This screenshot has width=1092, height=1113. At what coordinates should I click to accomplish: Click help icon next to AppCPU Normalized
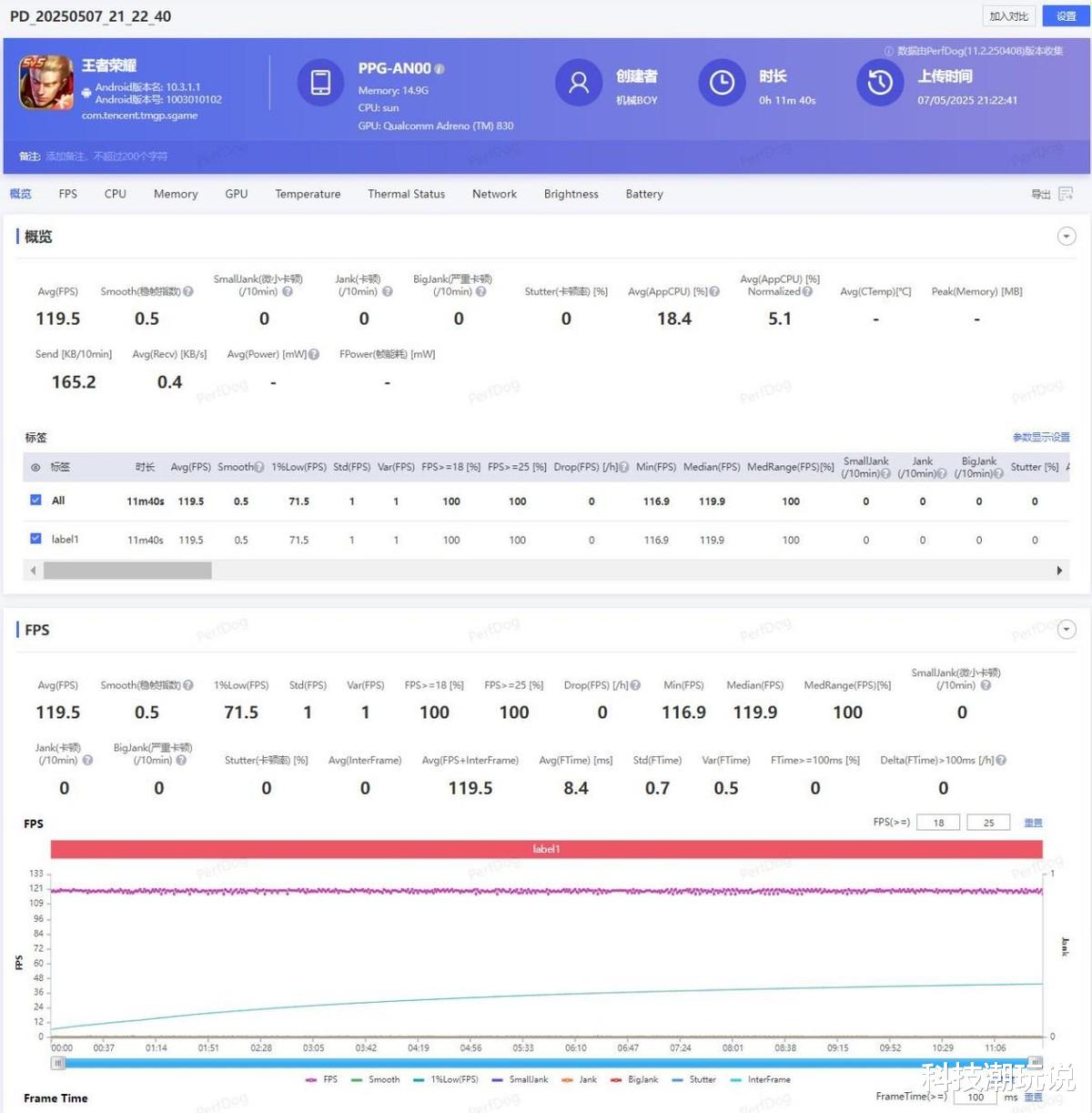tap(807, 292)
